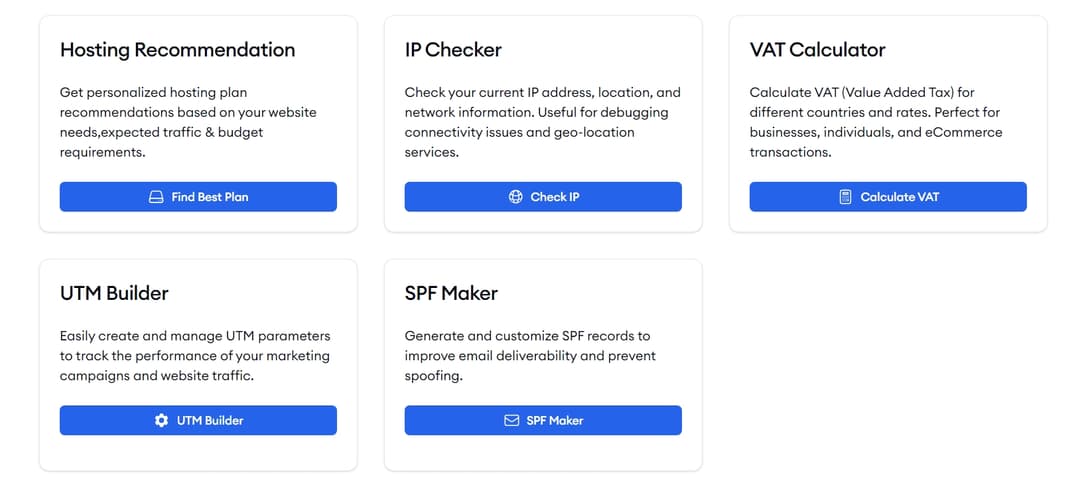Click the globe icon on Check IP
This screenshot has width=1080, height=493.
tap(516, 197)
